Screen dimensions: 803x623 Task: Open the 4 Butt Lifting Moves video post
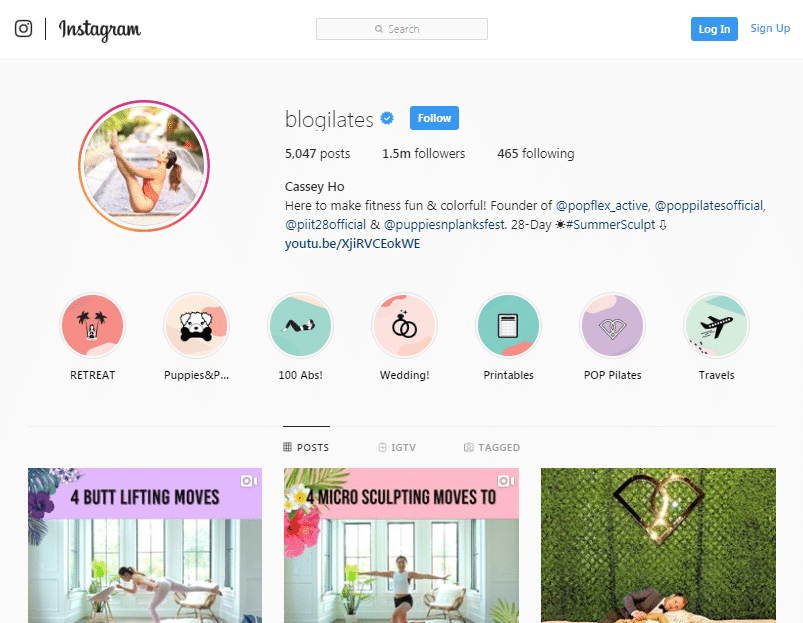145,545
